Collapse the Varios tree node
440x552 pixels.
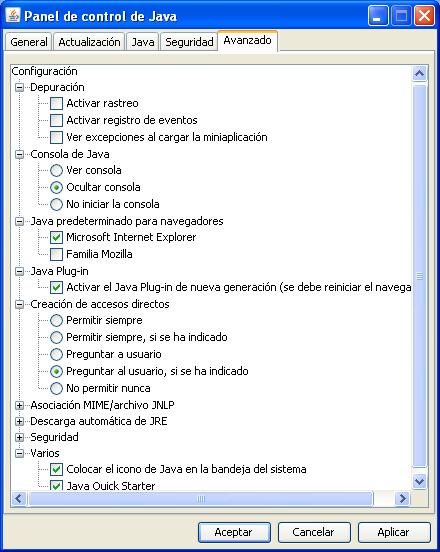(x=20, y=453)
